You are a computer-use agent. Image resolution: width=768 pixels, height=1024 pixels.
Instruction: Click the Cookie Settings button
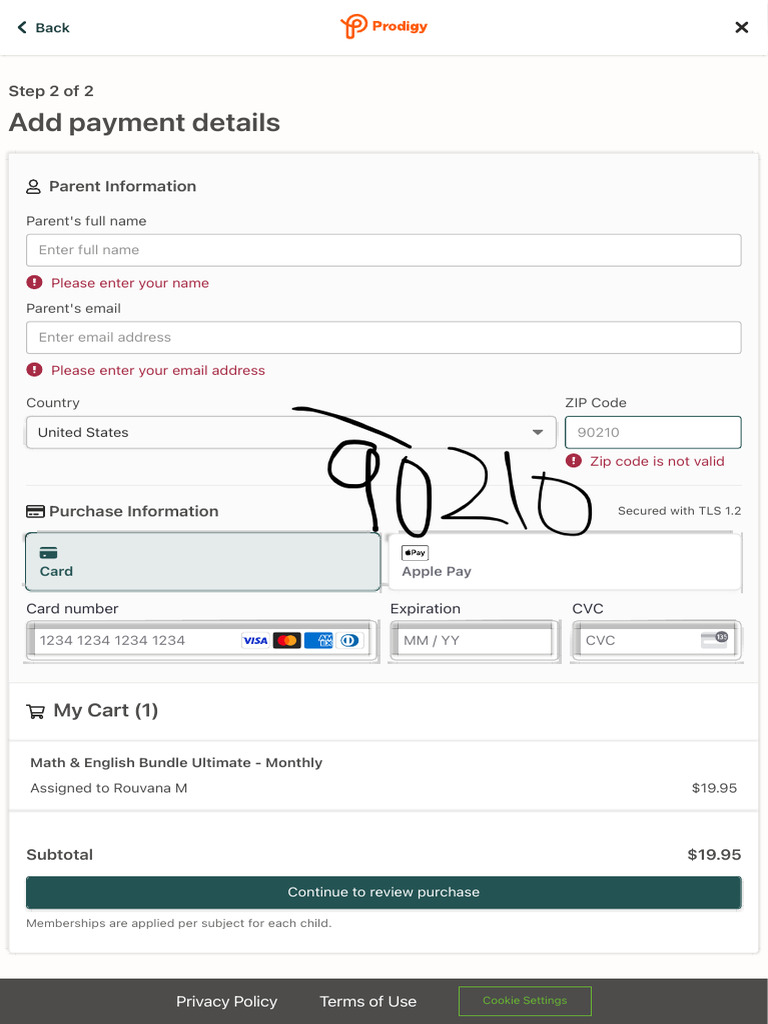pos(525,1001)
